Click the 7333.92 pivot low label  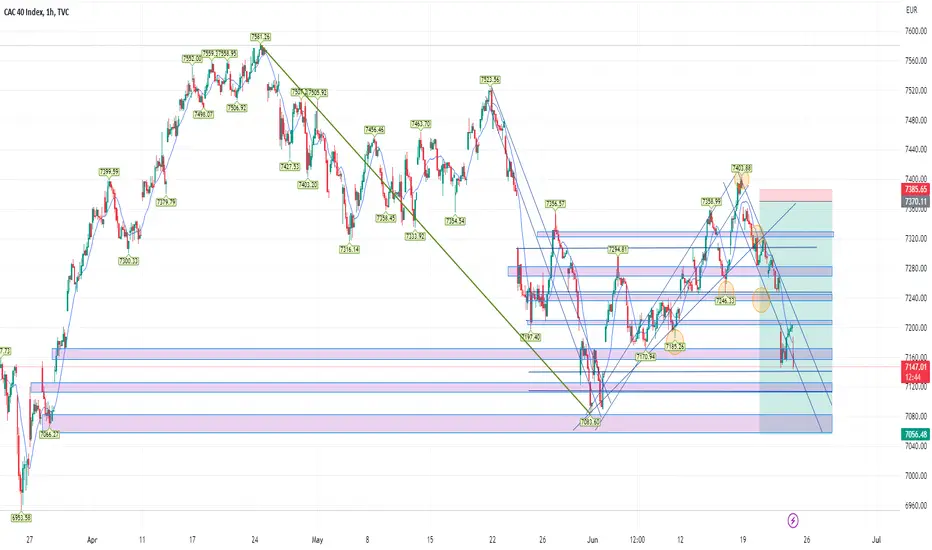click(415, 236)
